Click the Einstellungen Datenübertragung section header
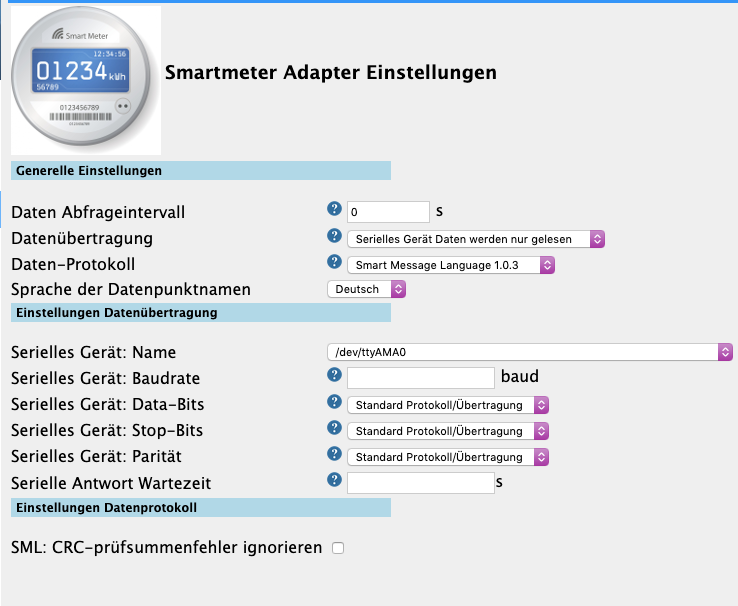Viewport: 738px width, 606px height. coord(201,312)
